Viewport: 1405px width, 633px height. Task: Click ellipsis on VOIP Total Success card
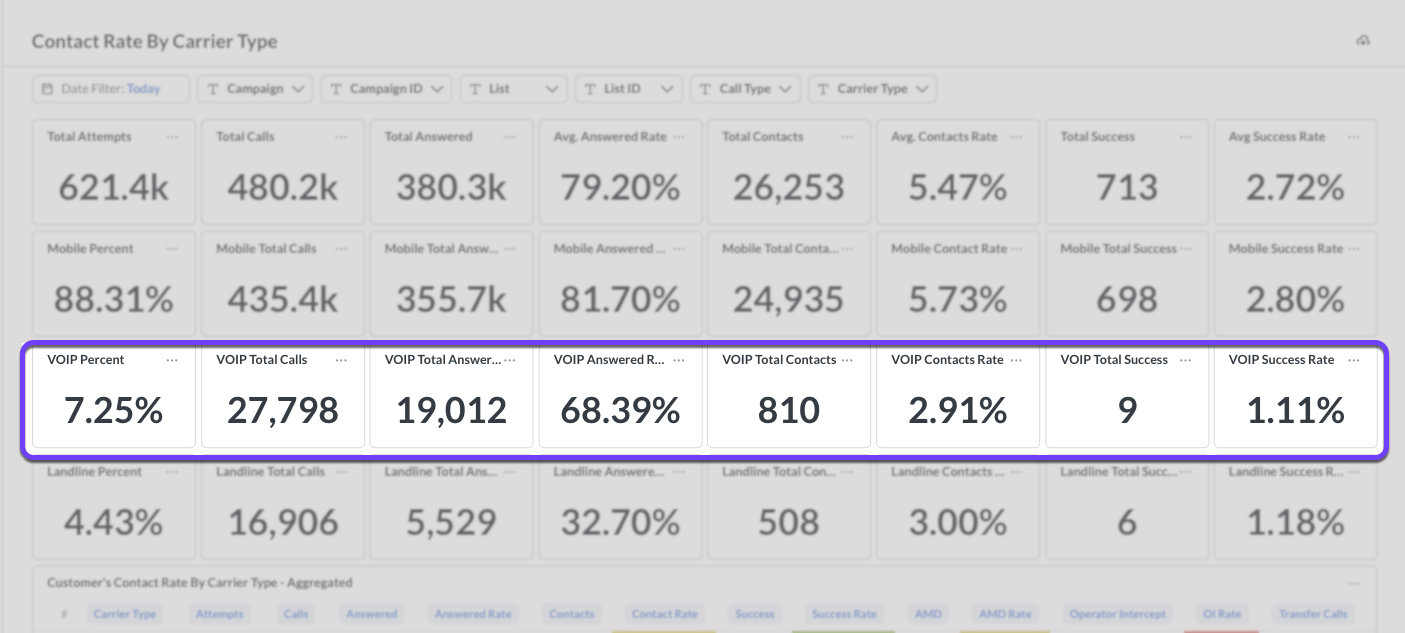pos(1185,360)
